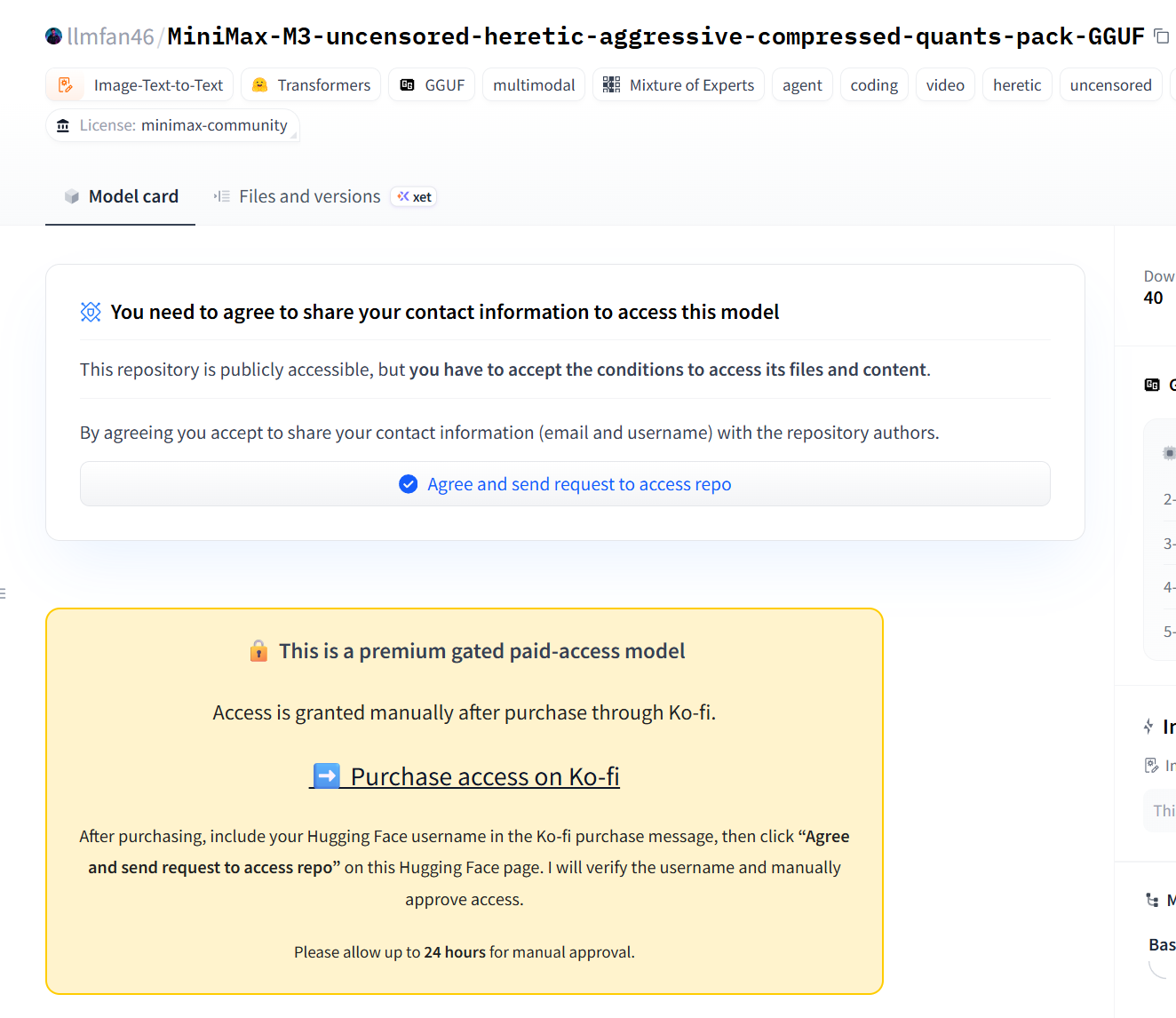Open the Image-Text-to-Text task tag

(x=139, y=85)
